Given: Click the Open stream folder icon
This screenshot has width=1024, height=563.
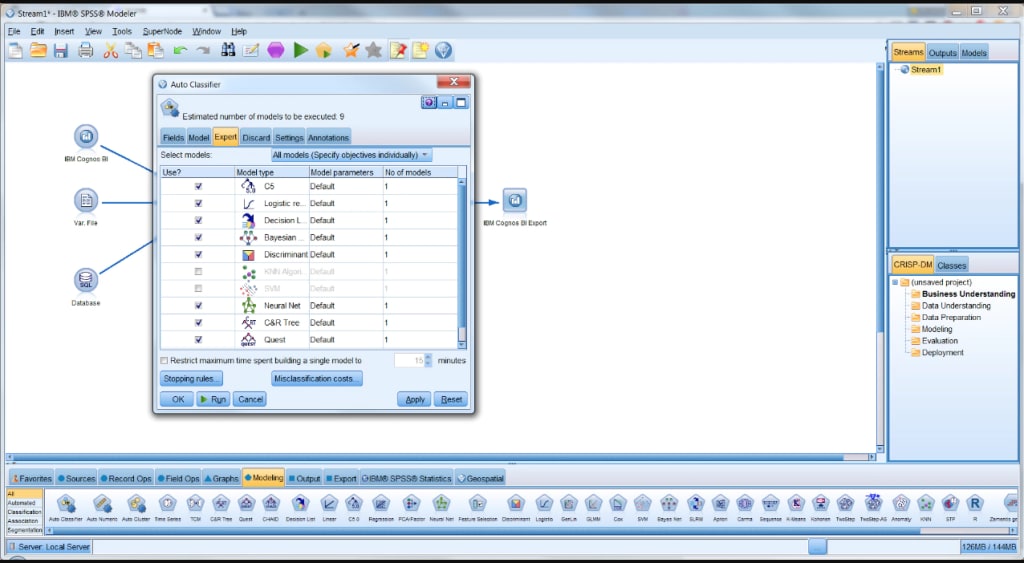Looking at the screenshot, I should pyautogui.click(x=38, y=50).
